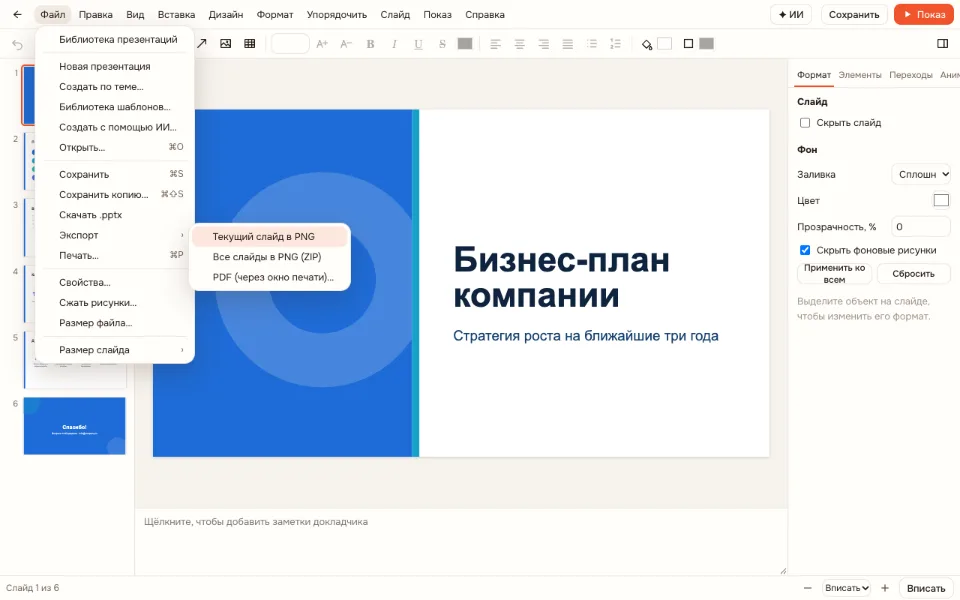This screenshot has height=600, width=960.
Task: Click the fill bucket icon
Action: (647, 44)
